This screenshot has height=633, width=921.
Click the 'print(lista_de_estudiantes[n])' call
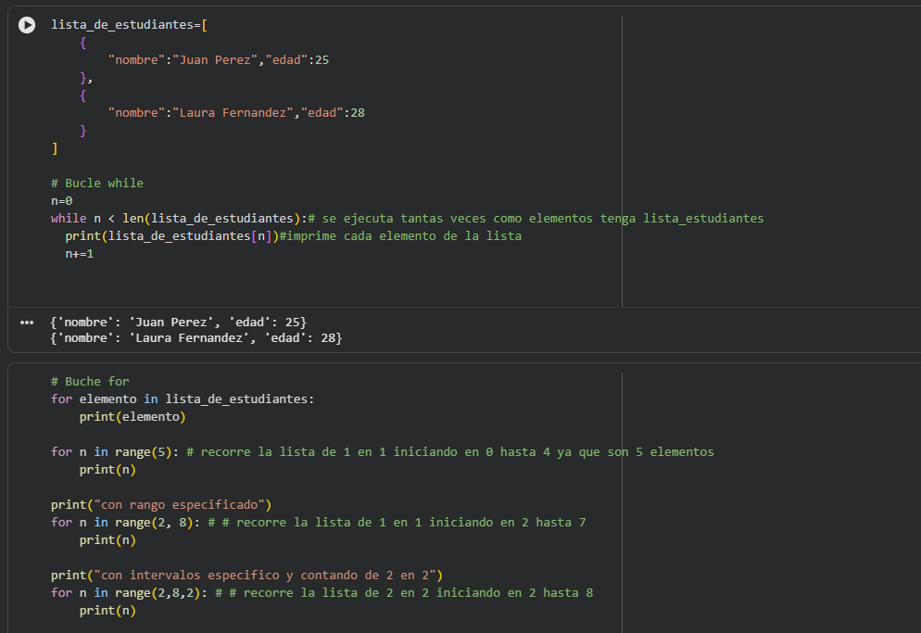click(172, 236)
